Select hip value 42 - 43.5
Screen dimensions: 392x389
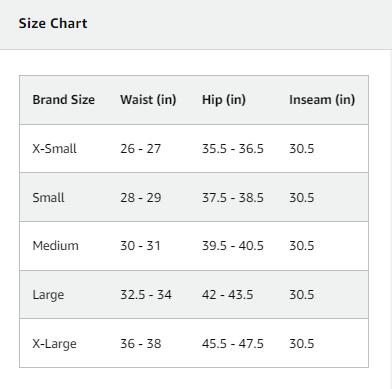pos(227,295)
